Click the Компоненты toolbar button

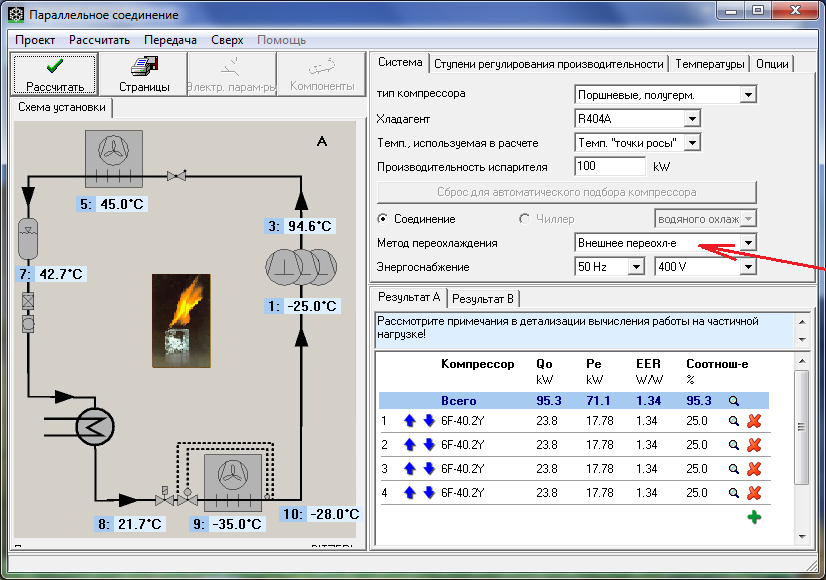click(321, 74)
